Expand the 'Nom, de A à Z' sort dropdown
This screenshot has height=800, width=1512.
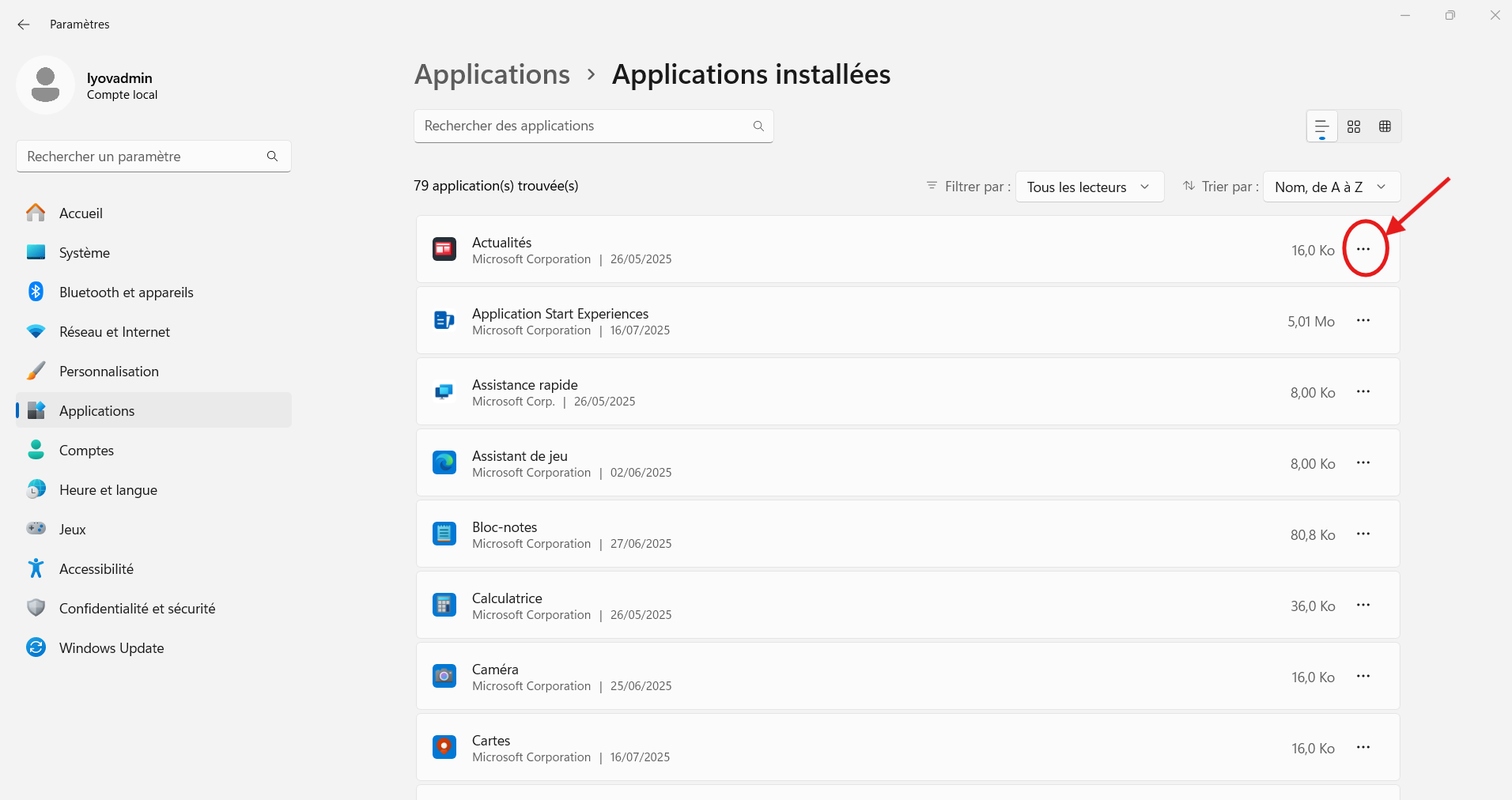point(1331,187)
